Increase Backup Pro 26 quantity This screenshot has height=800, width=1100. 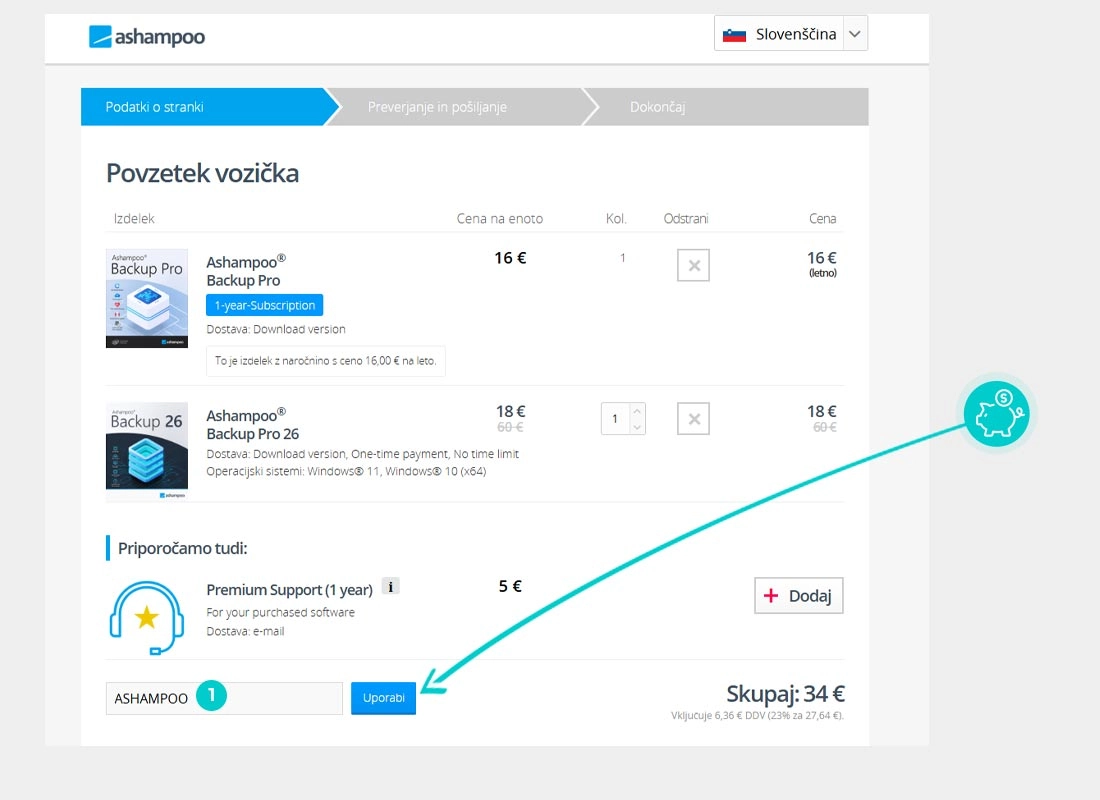pyautogui.click(x=637, y=411)
